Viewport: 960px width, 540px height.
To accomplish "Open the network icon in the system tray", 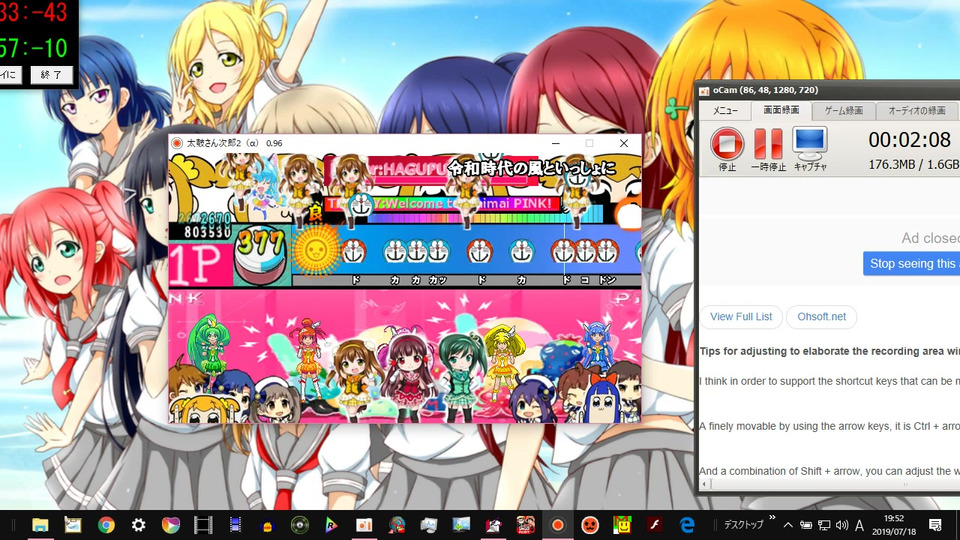I will tap(824, 525).
